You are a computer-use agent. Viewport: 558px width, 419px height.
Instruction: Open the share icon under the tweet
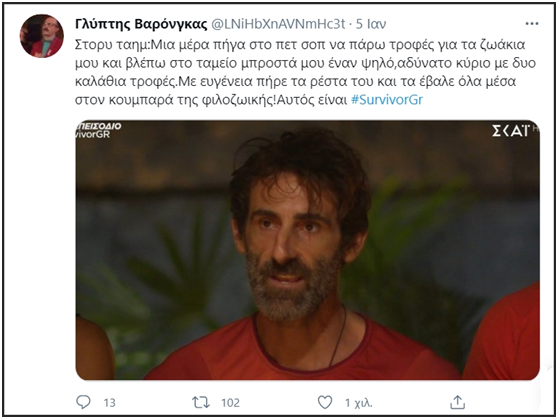point(457,402)
